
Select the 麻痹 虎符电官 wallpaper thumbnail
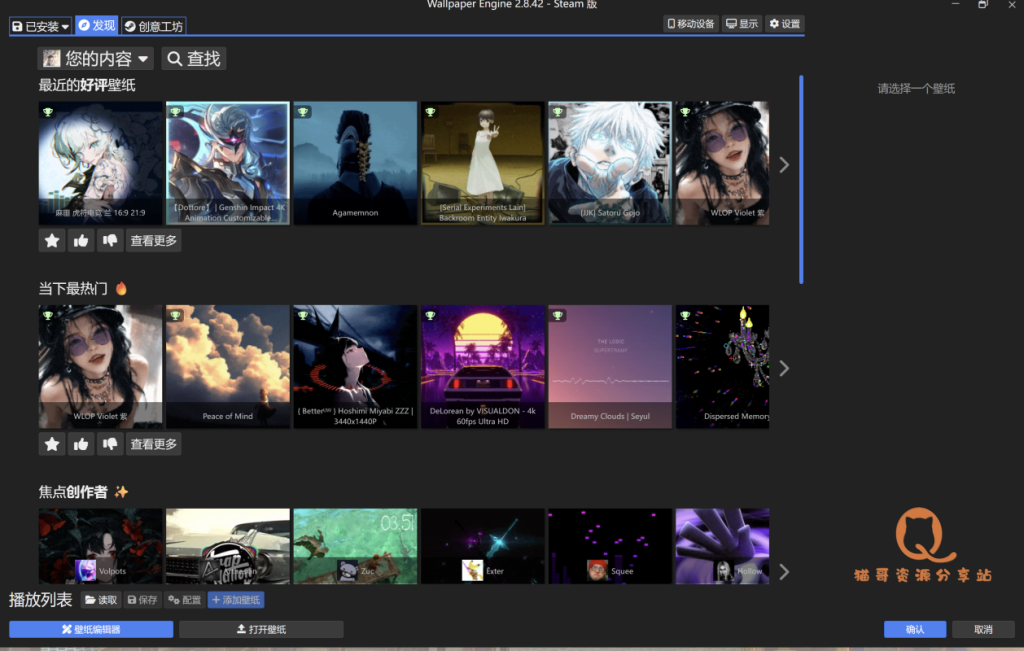point(100,163)
